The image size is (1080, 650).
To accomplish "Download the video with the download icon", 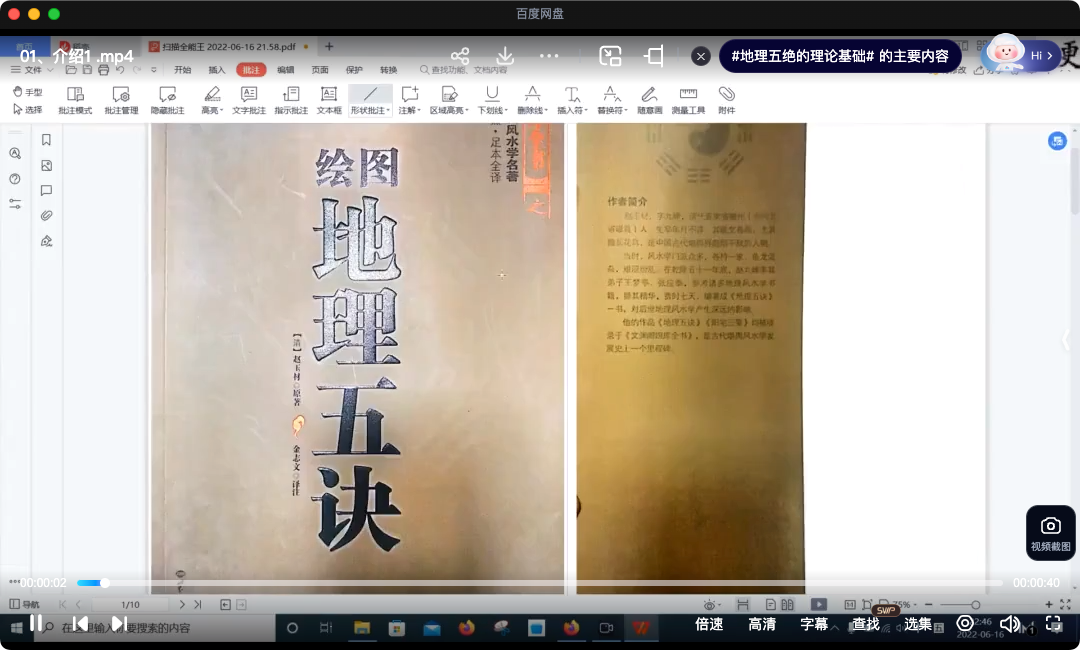I will coord(505,56).
